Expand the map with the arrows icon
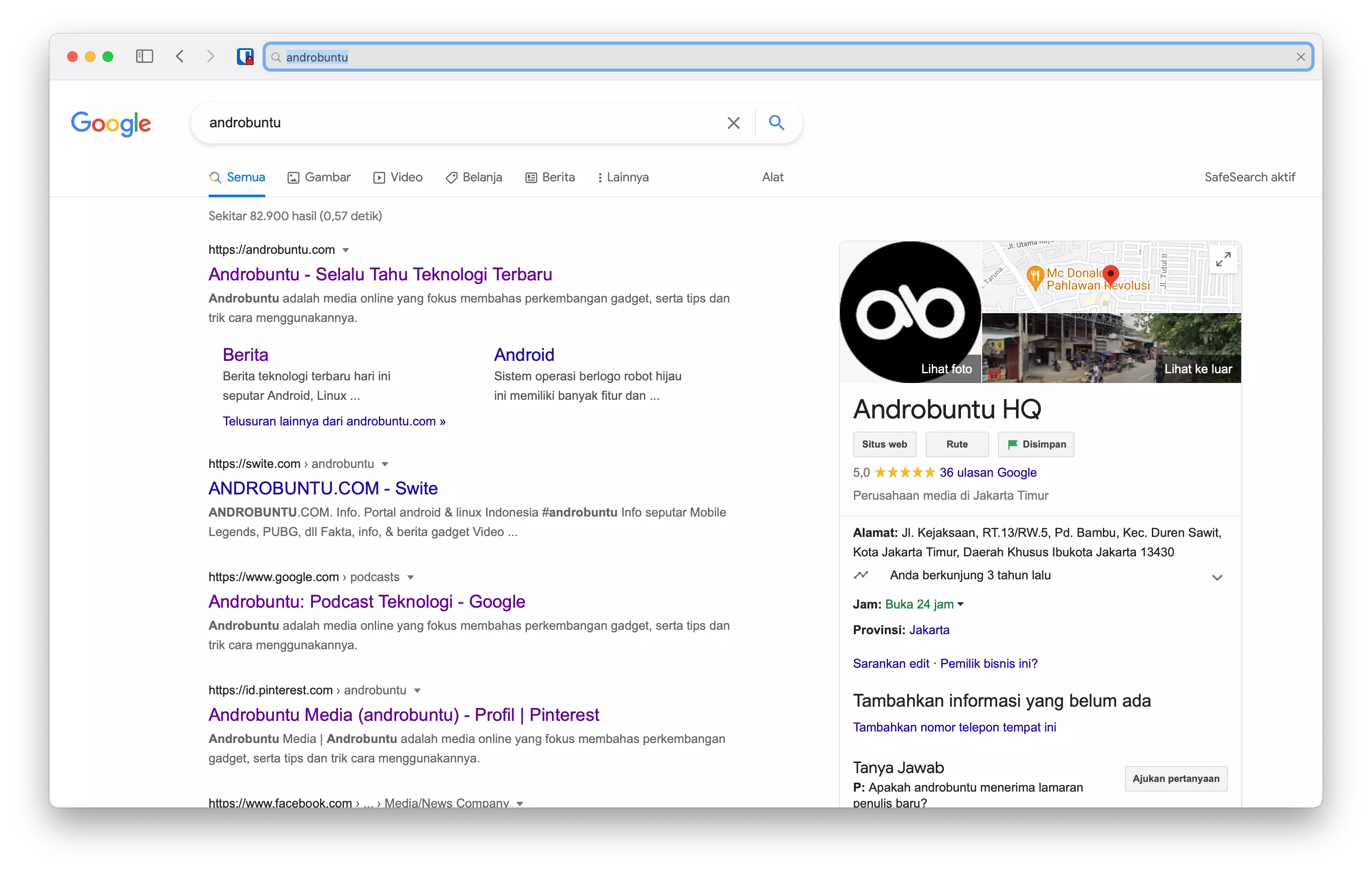The height and width of the screenshot is (873, 1372). pos(1223,260)
